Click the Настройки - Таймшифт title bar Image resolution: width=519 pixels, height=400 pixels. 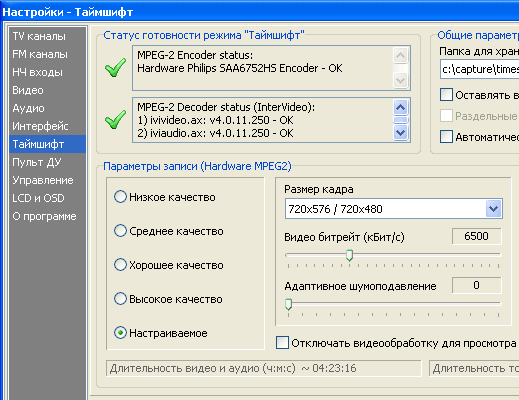259,12
